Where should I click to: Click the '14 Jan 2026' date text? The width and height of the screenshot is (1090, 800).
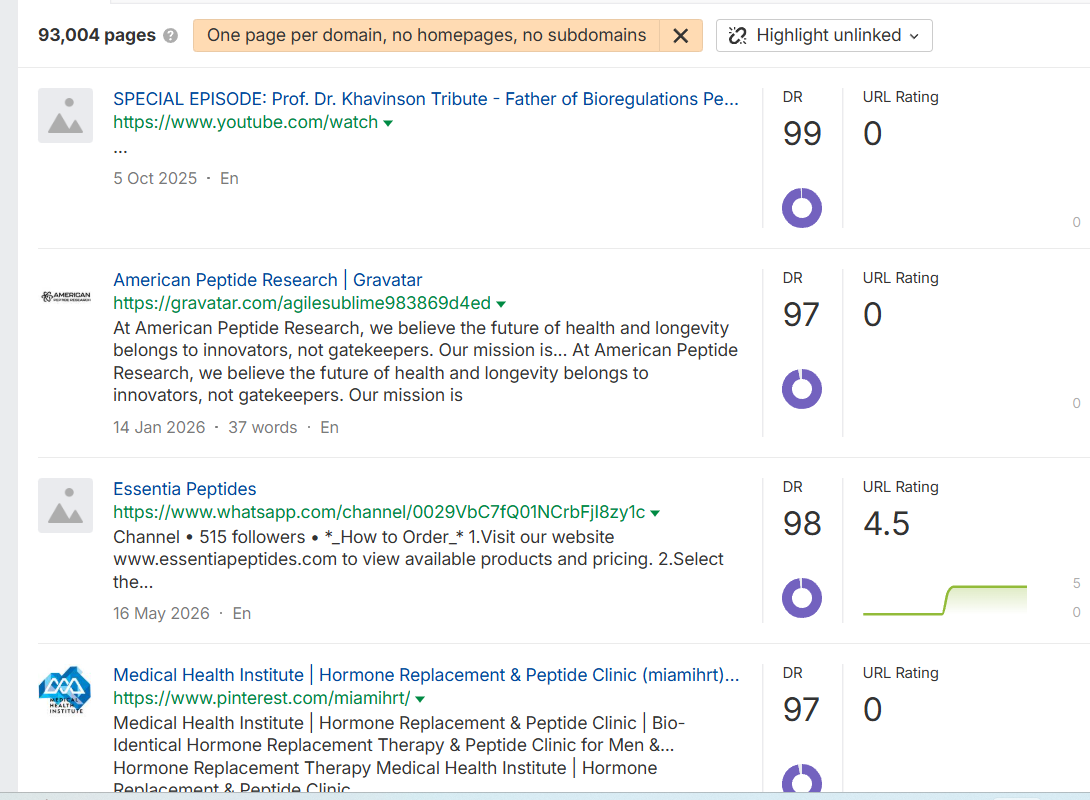(159, 427)
